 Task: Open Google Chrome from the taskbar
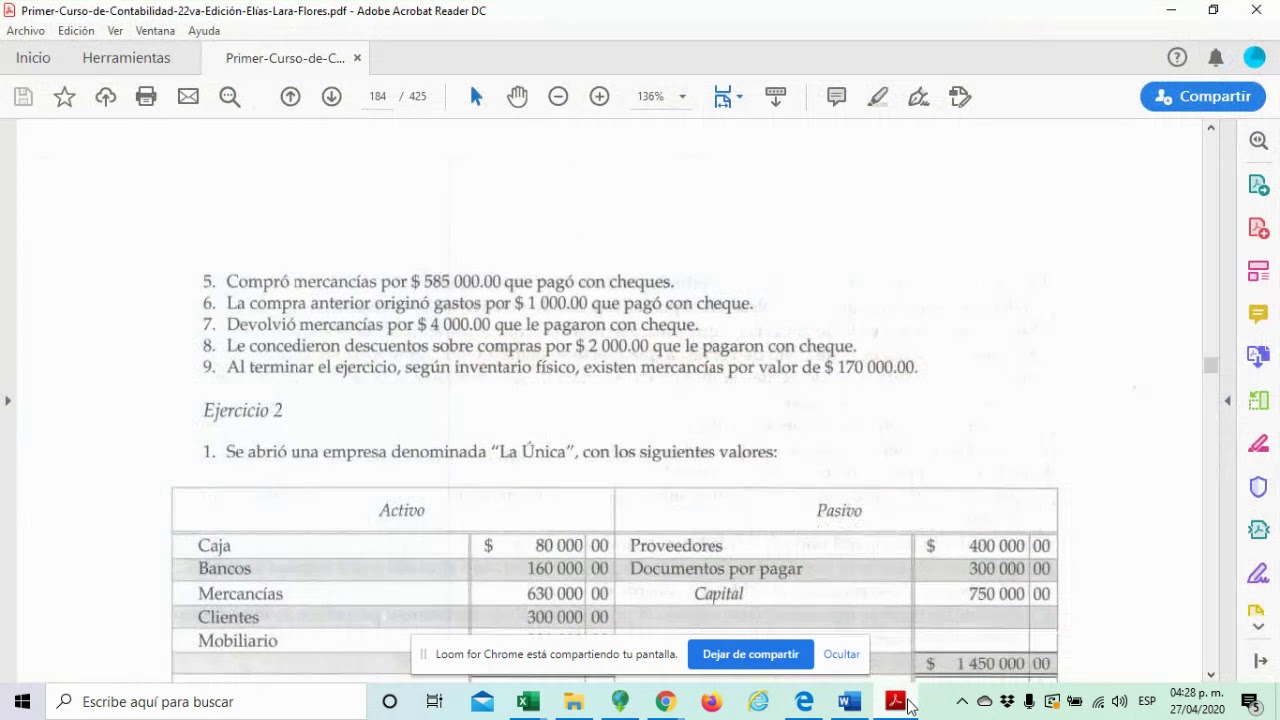point(665,702)
